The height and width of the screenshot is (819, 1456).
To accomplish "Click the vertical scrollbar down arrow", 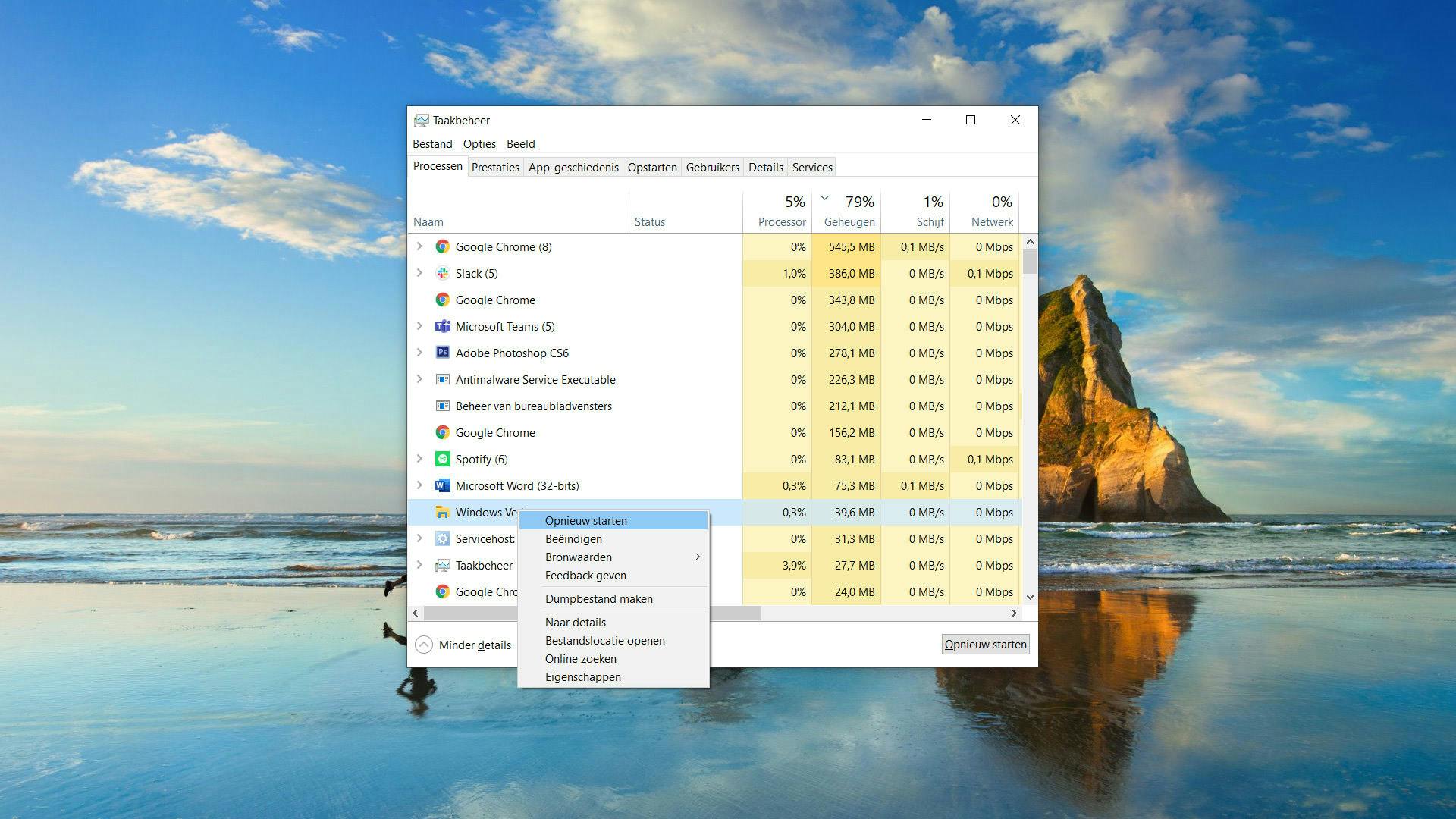I will tap(1030, 597).
